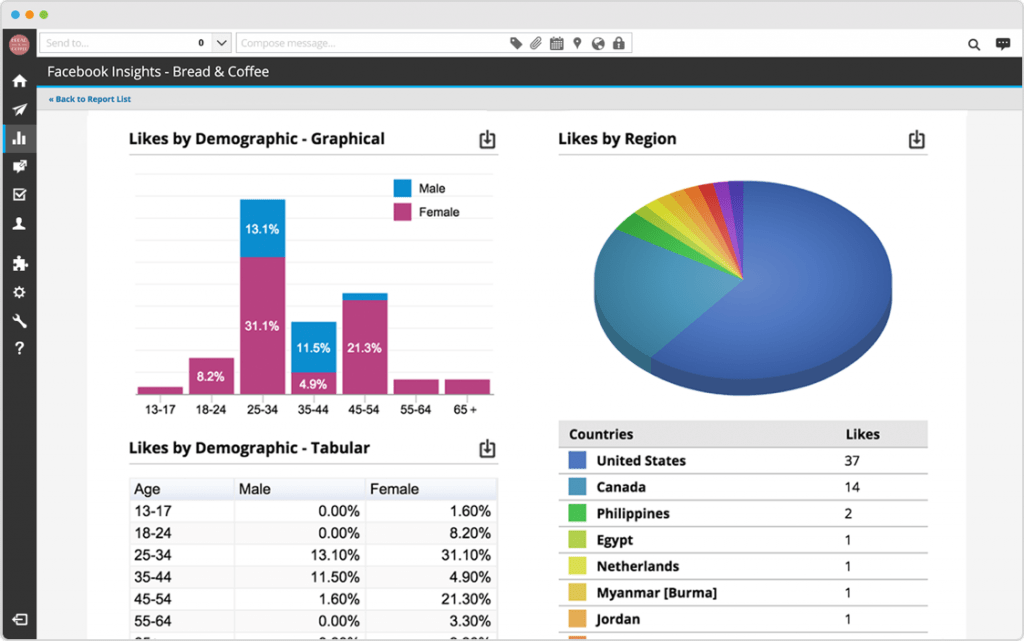Click the puzzle piece integrations icon

click(x=18, y=263)
